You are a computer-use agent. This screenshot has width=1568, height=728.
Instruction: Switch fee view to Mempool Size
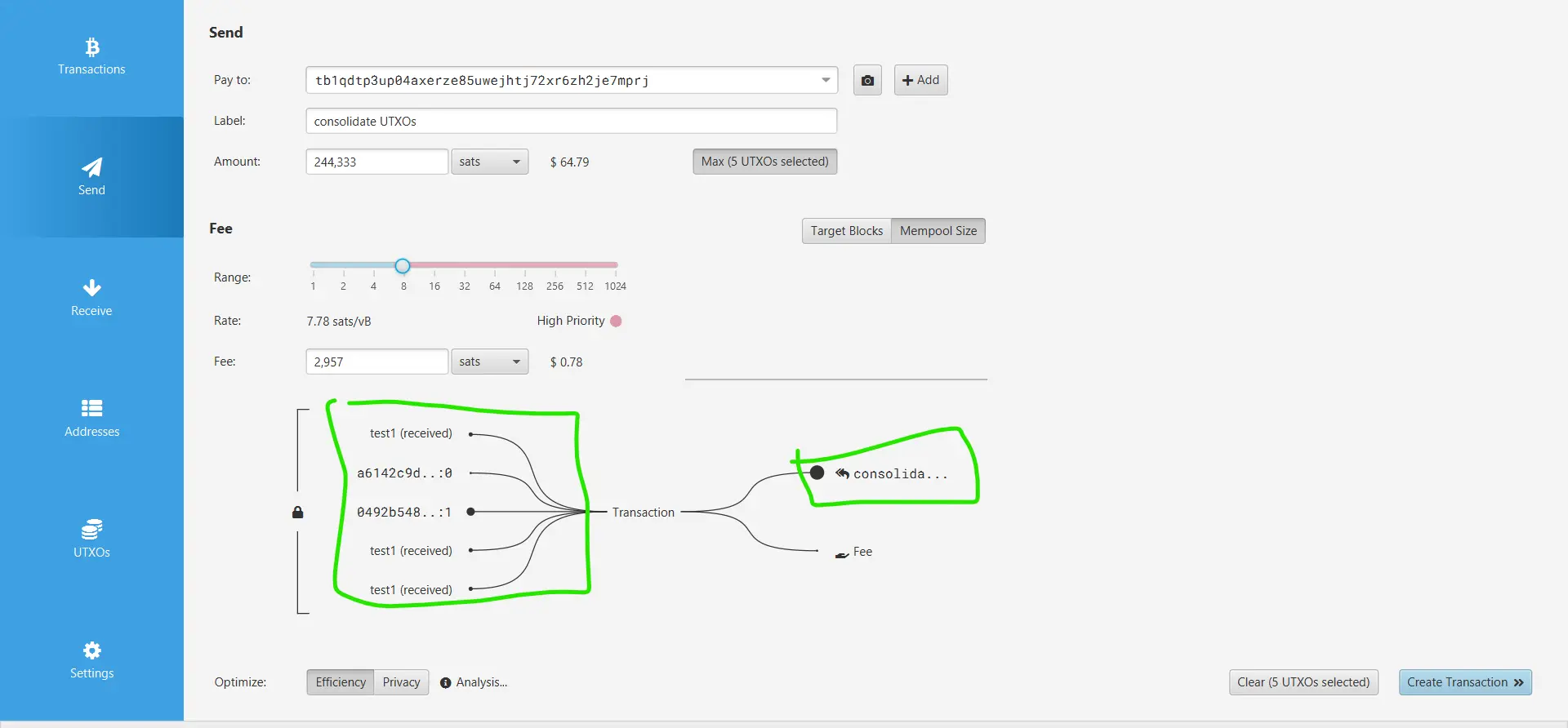[938, 231]
